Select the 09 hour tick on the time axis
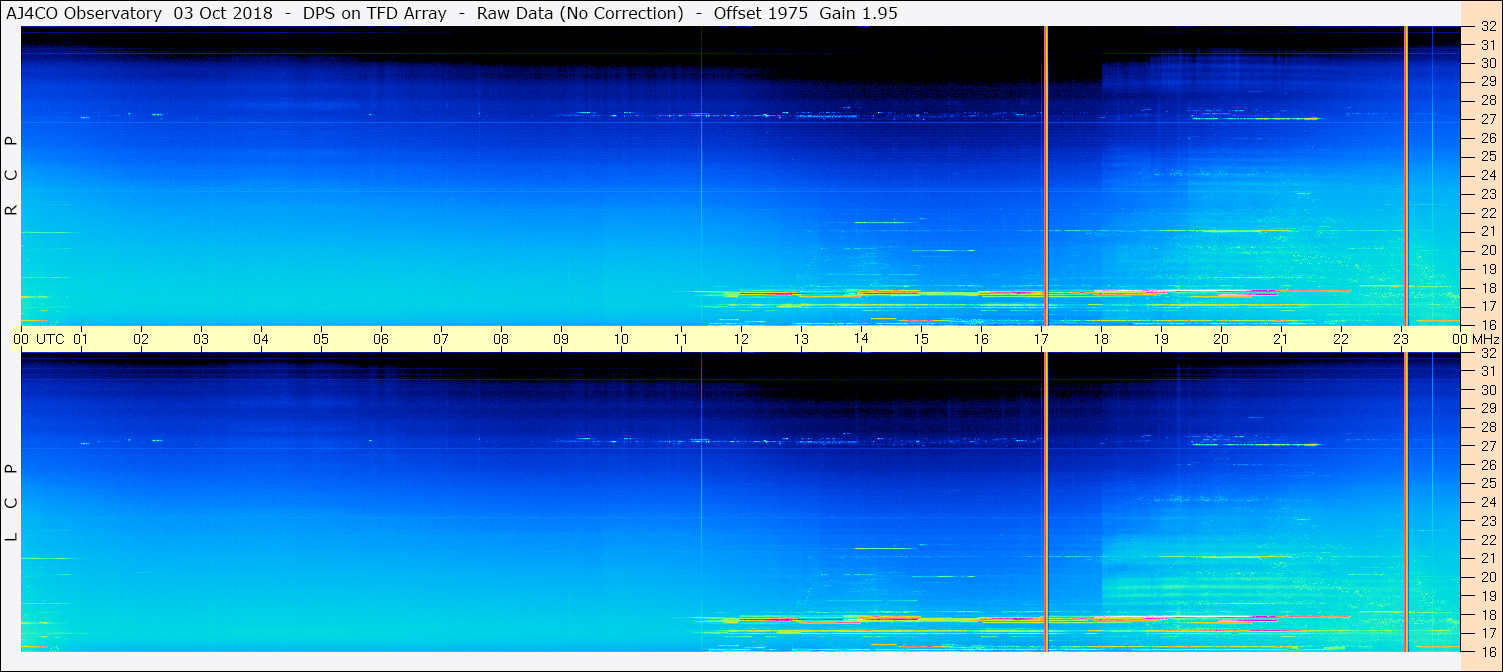 click(x=561, y=339)
